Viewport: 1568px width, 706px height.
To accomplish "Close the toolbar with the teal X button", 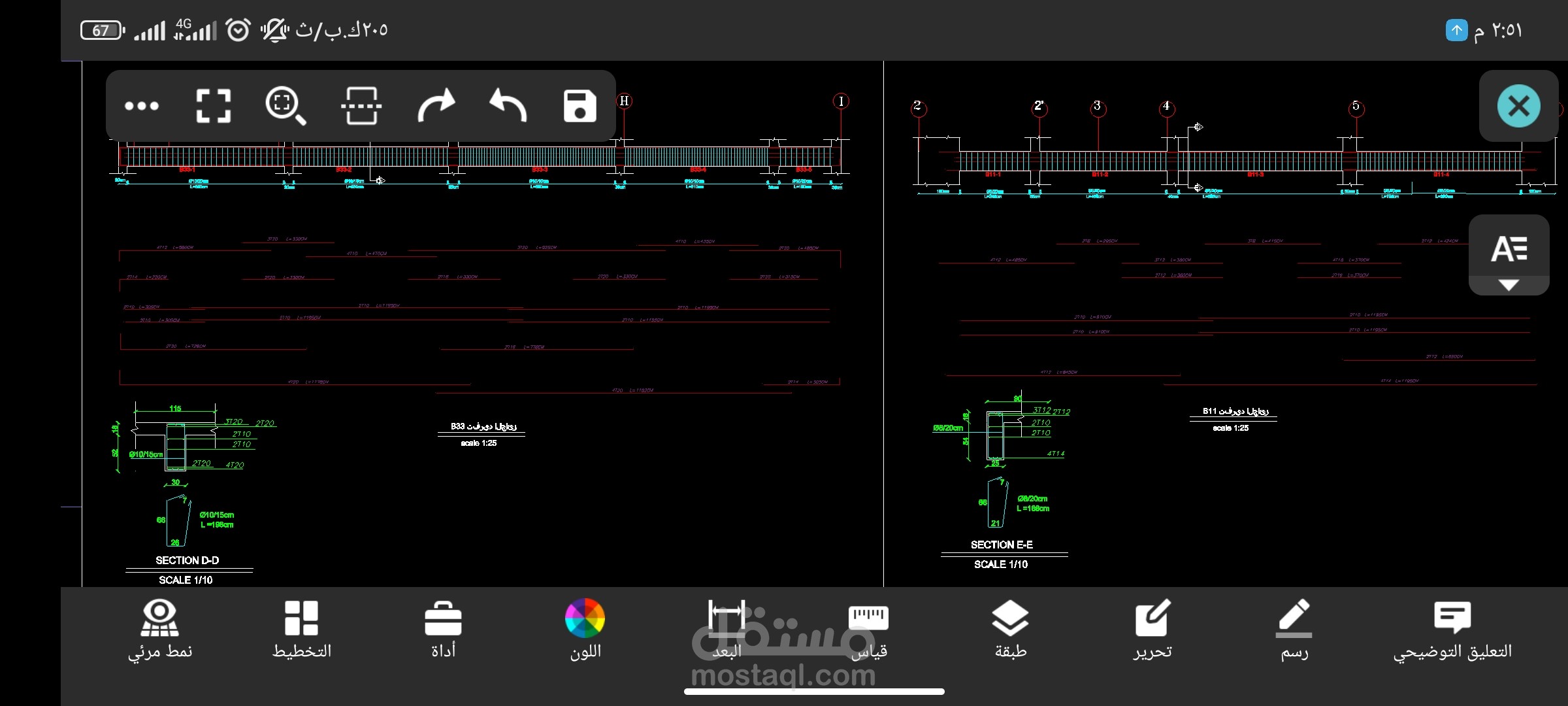I will pos(1518,106).
